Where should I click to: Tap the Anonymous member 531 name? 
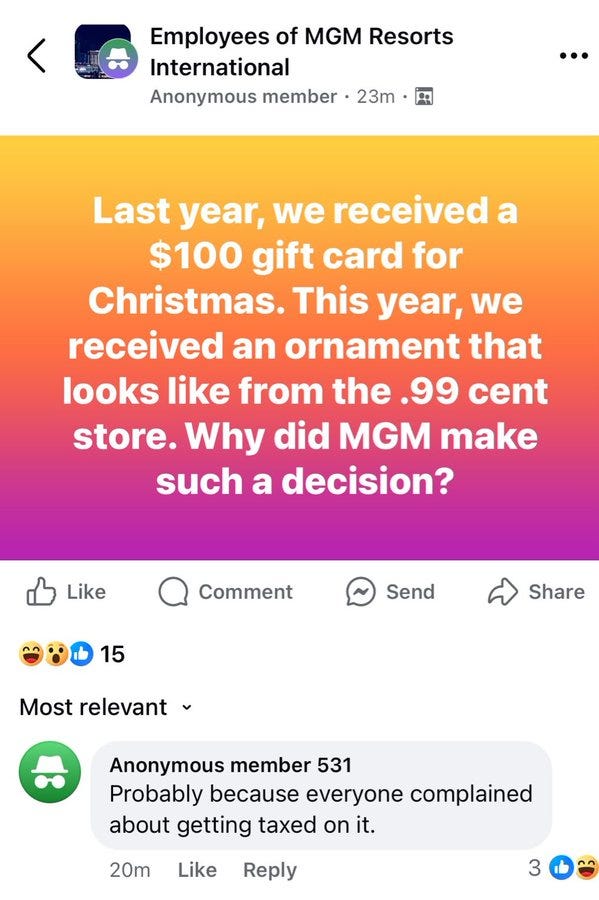230,765
